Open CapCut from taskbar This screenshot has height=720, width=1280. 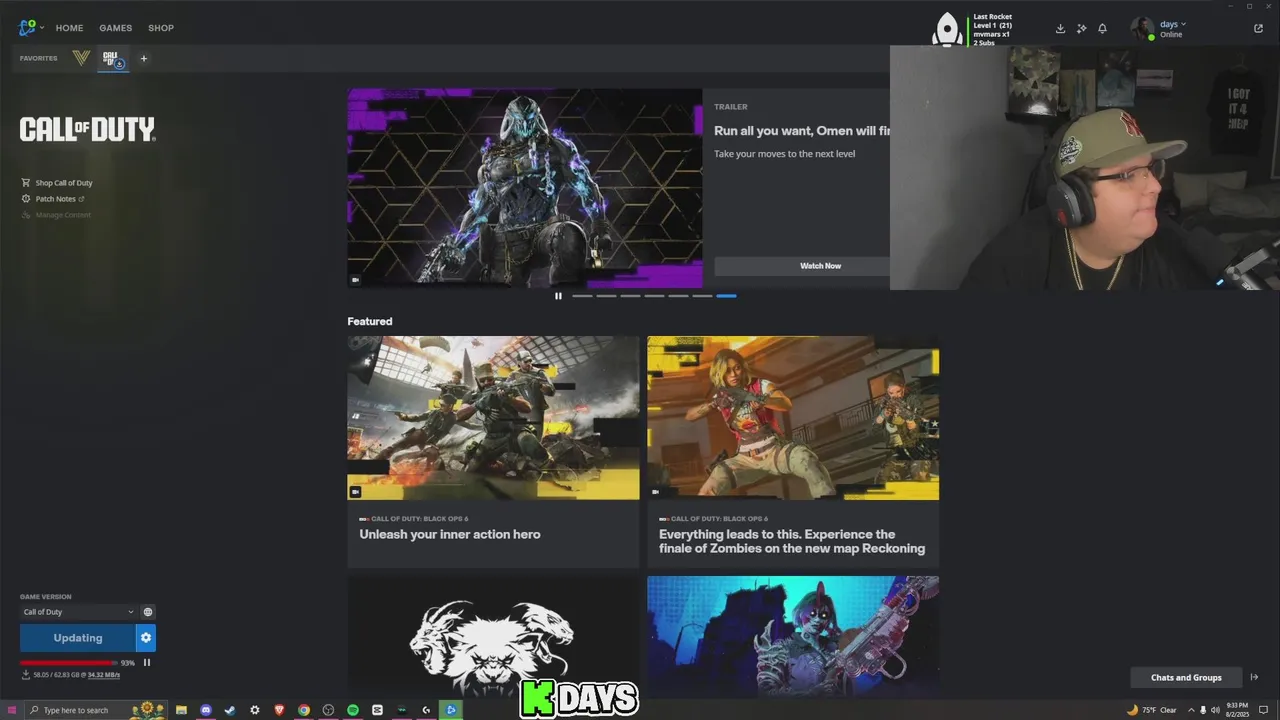click(x=377, y=710)
